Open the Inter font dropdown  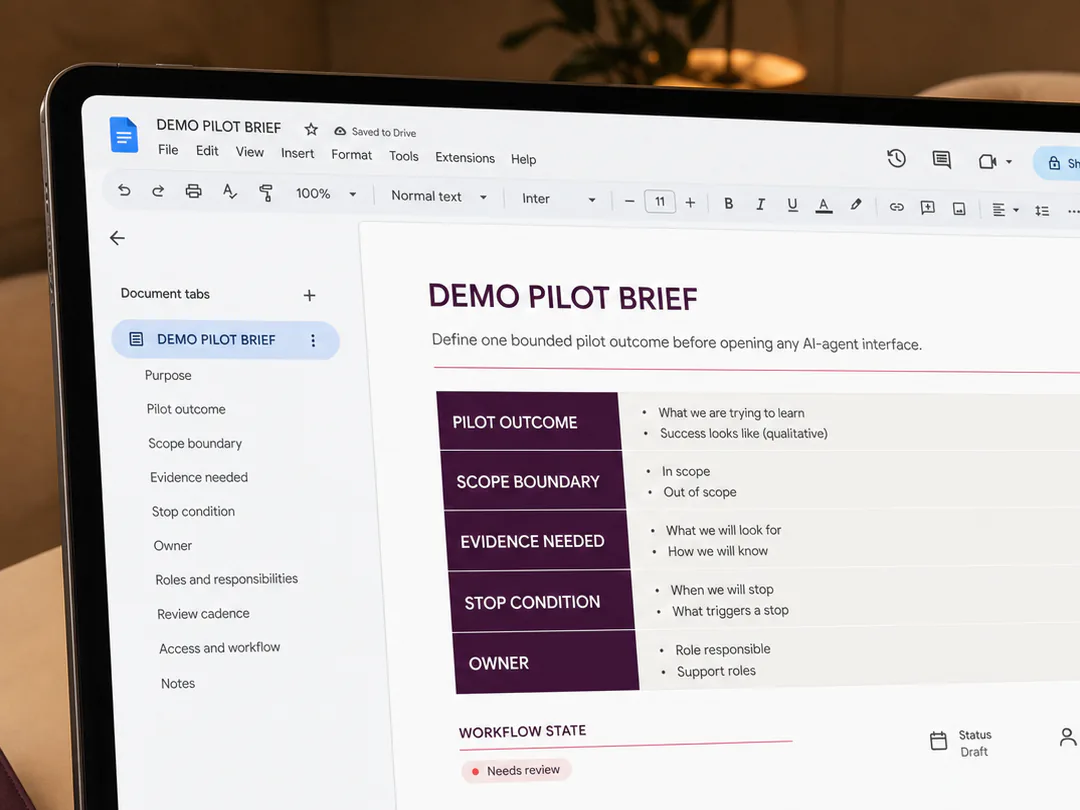tap(559, 199)
